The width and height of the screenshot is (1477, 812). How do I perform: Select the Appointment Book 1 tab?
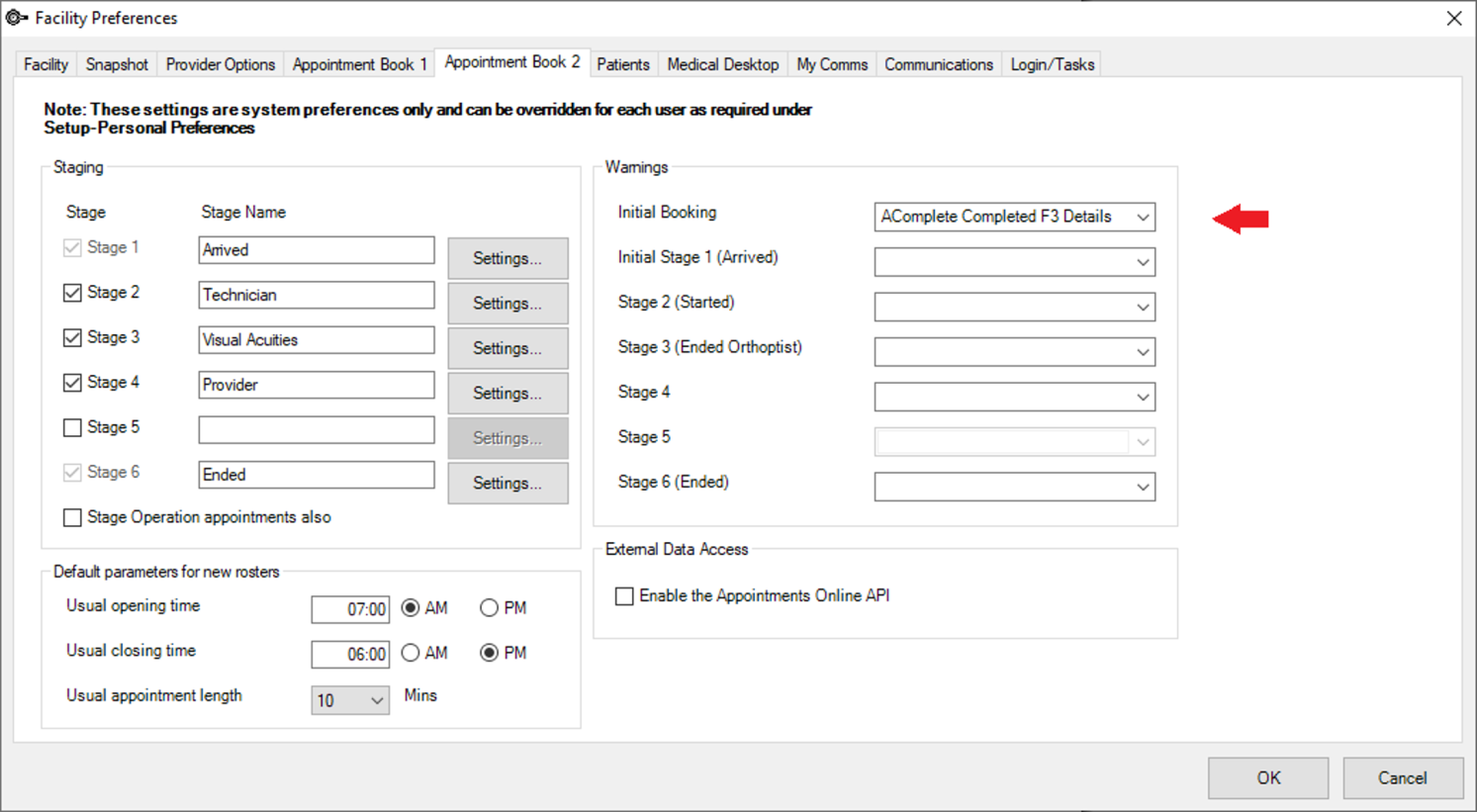[x=360, y=64]
